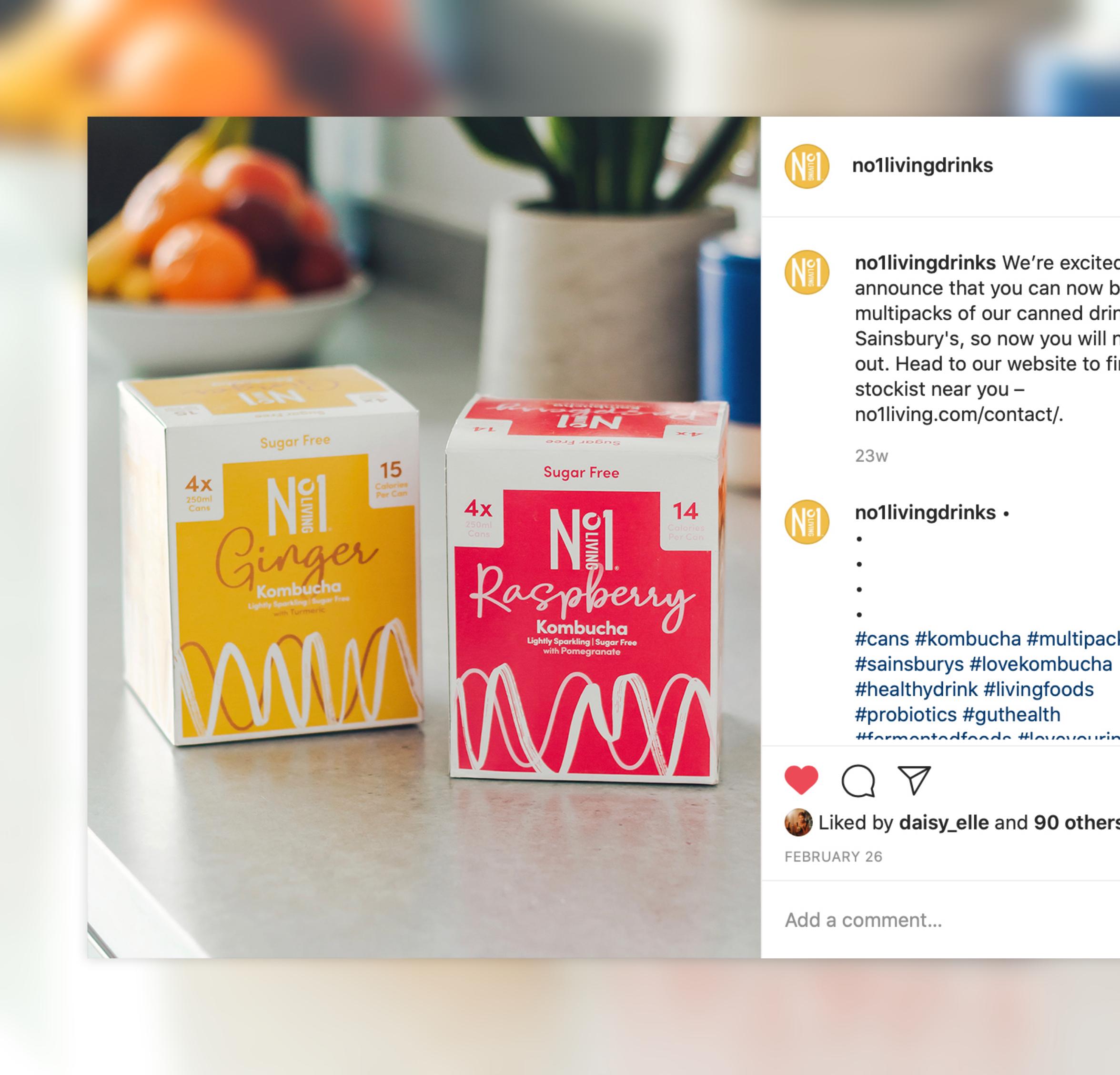1120x1075 pixels.
Task: Focus the Add a comment field
Action: point(940,920)
